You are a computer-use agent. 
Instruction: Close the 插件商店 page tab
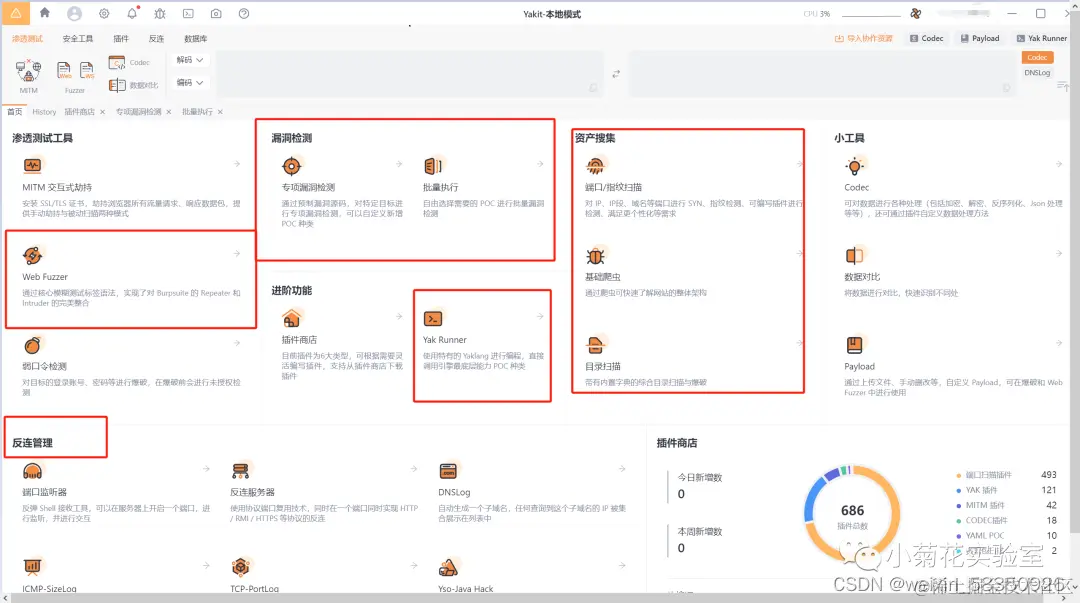coord(103,112)
